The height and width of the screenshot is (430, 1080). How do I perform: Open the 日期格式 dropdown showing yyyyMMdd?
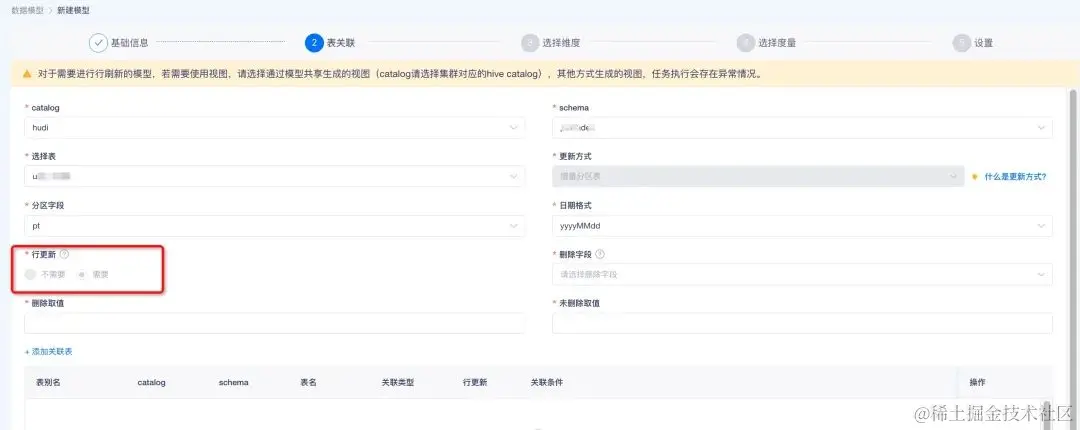[x=802, y=225]
